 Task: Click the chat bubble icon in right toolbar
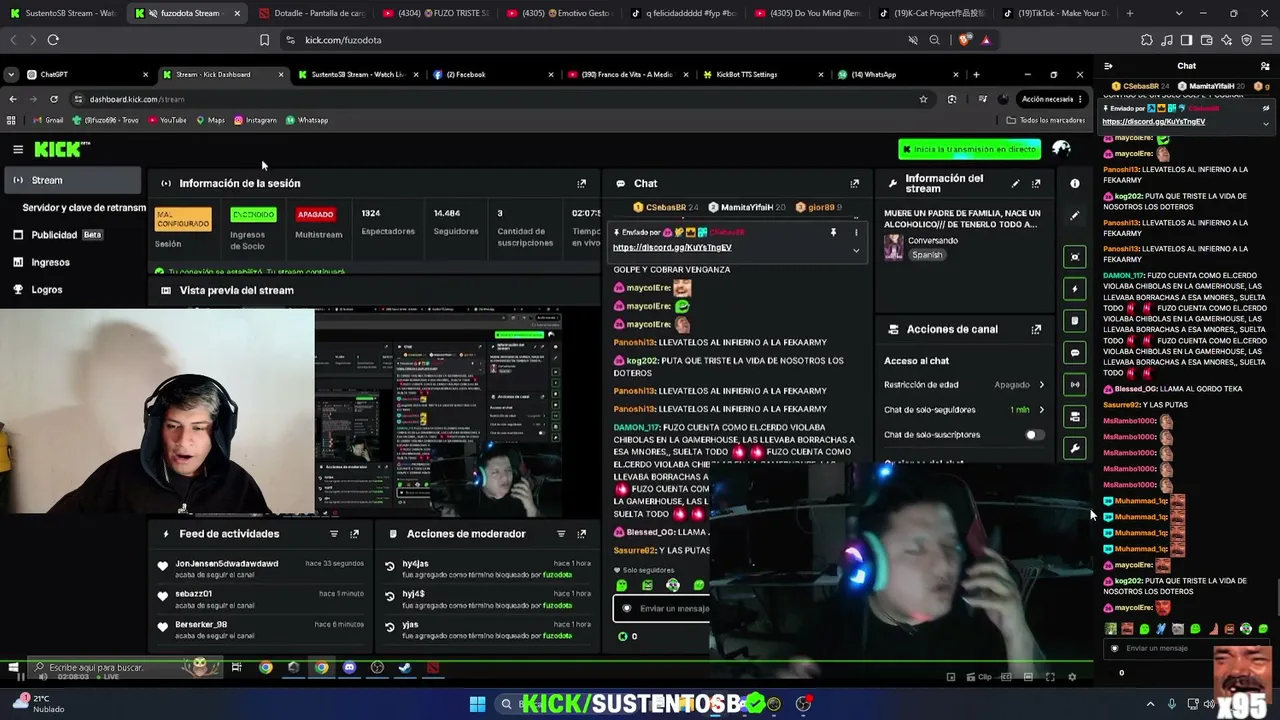1075,353
